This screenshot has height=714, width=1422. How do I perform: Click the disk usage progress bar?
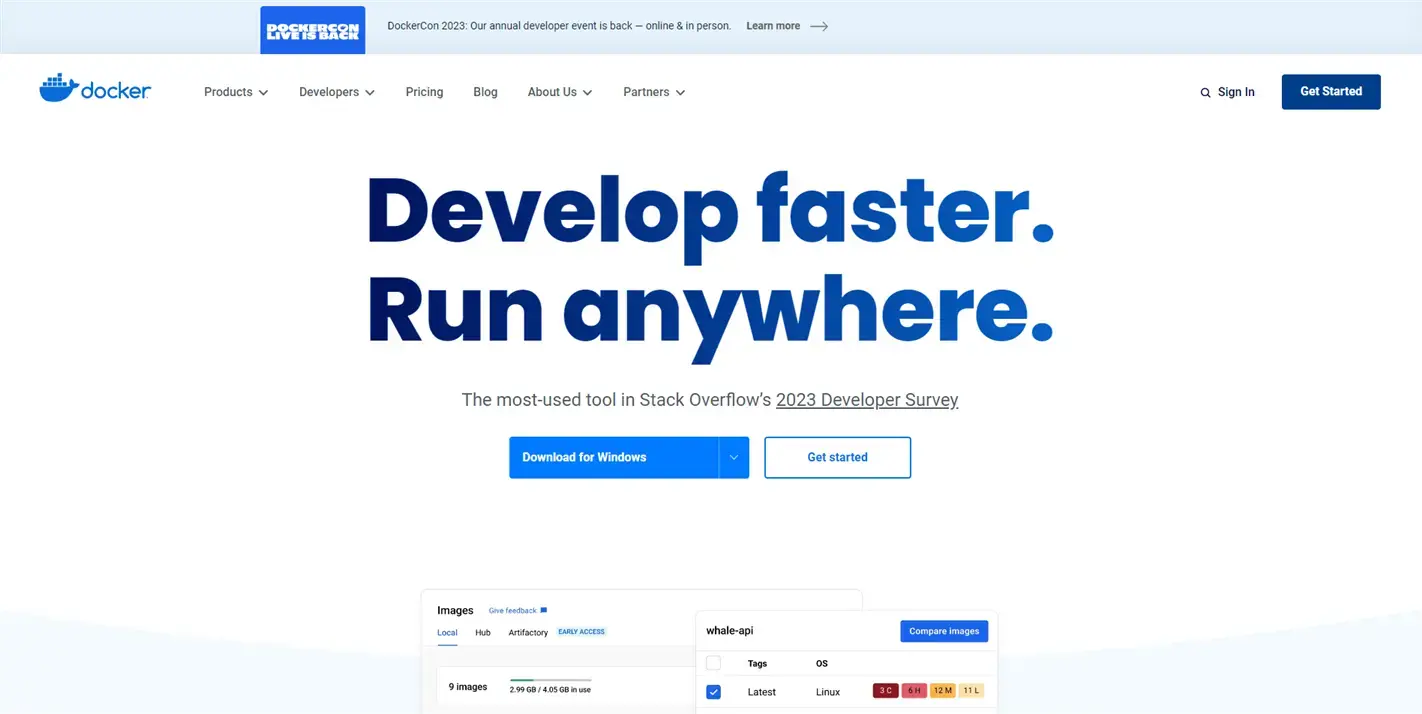[550, 680]
